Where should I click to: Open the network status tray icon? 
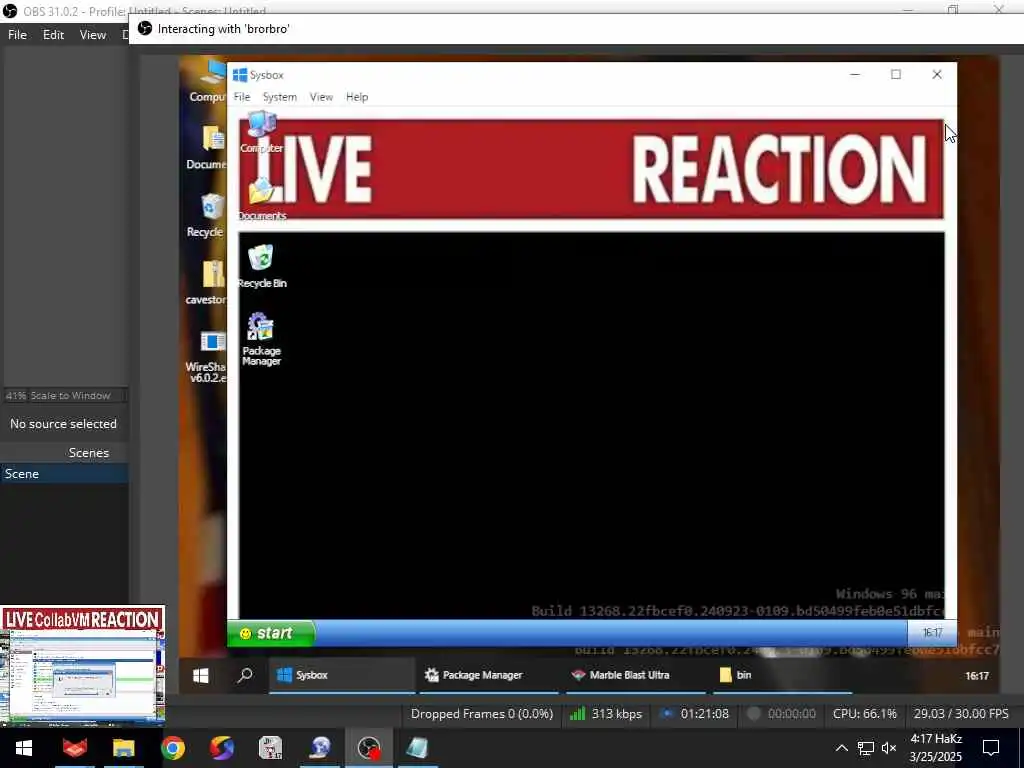866,748
